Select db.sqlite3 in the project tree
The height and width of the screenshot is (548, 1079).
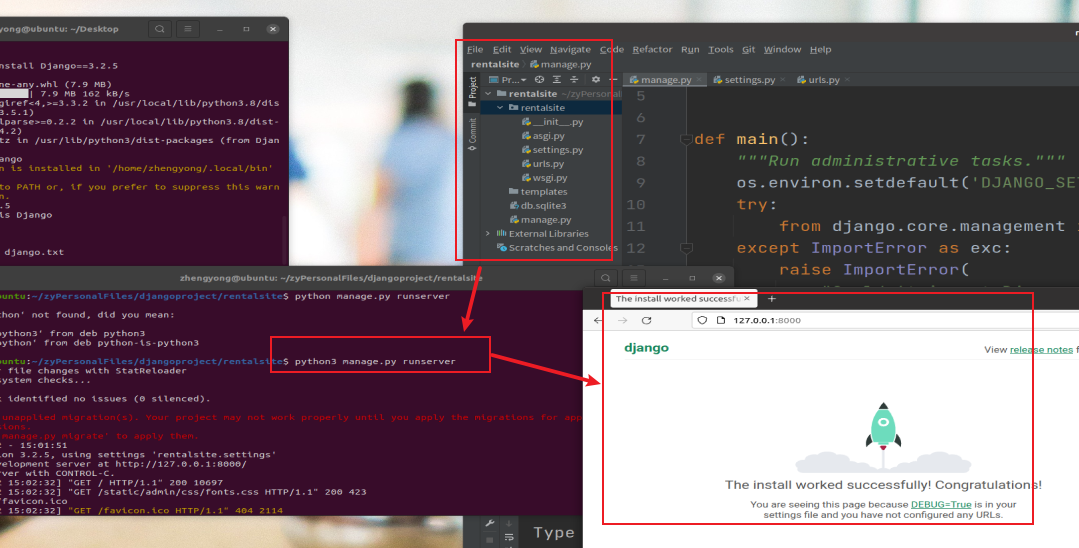pos(538,206)
